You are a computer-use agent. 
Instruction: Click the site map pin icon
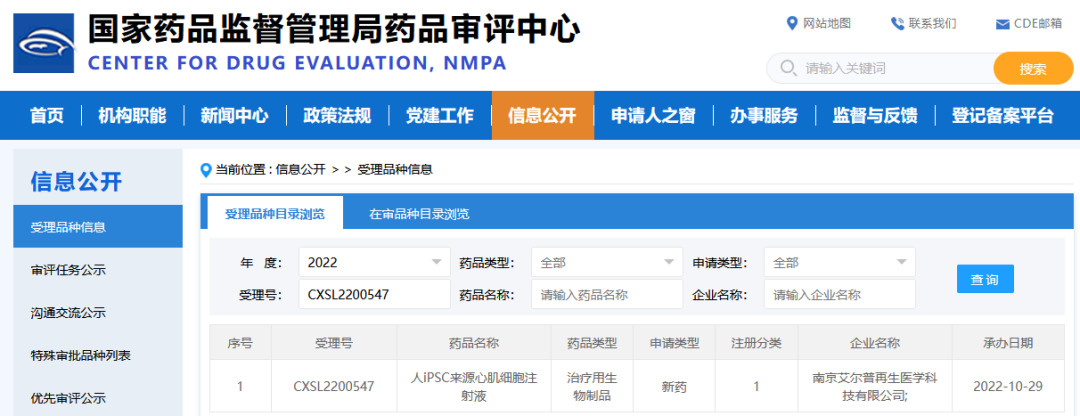[791, 23]
